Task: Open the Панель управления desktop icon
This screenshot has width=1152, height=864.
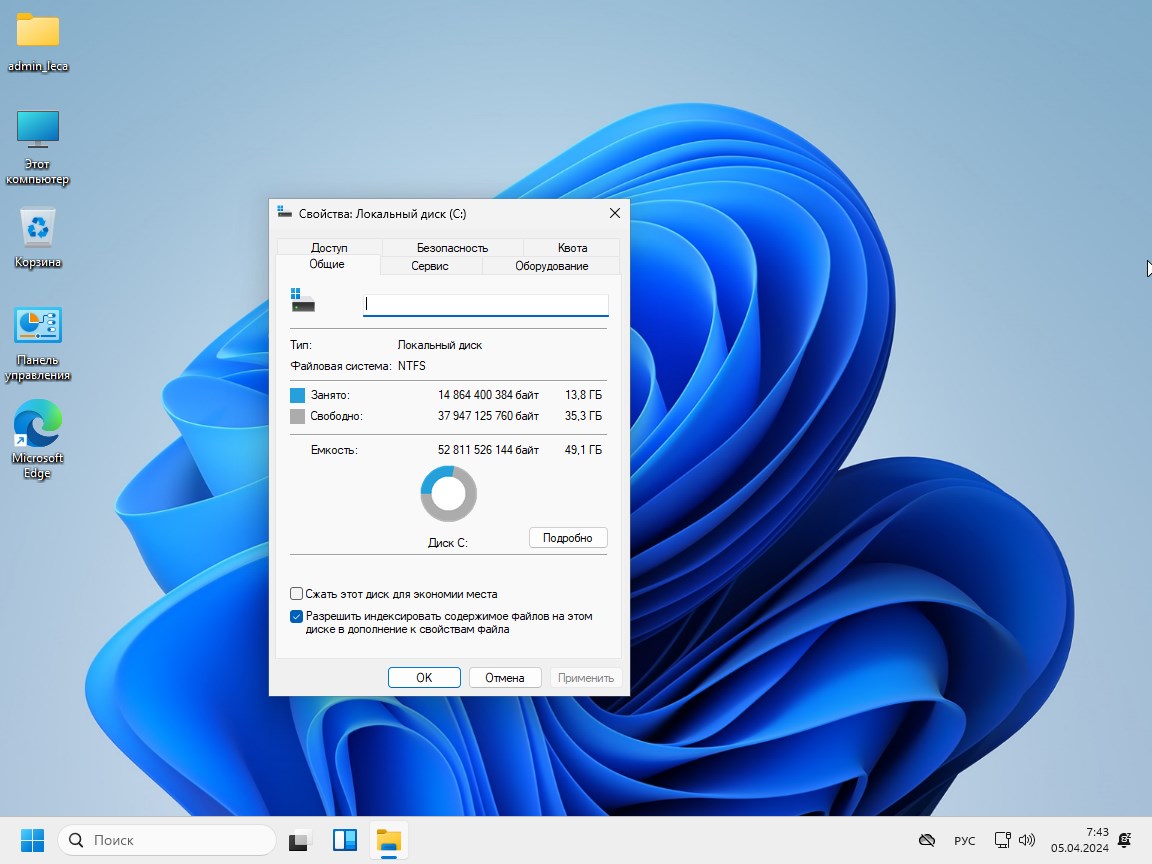Action: coord(38,326)
